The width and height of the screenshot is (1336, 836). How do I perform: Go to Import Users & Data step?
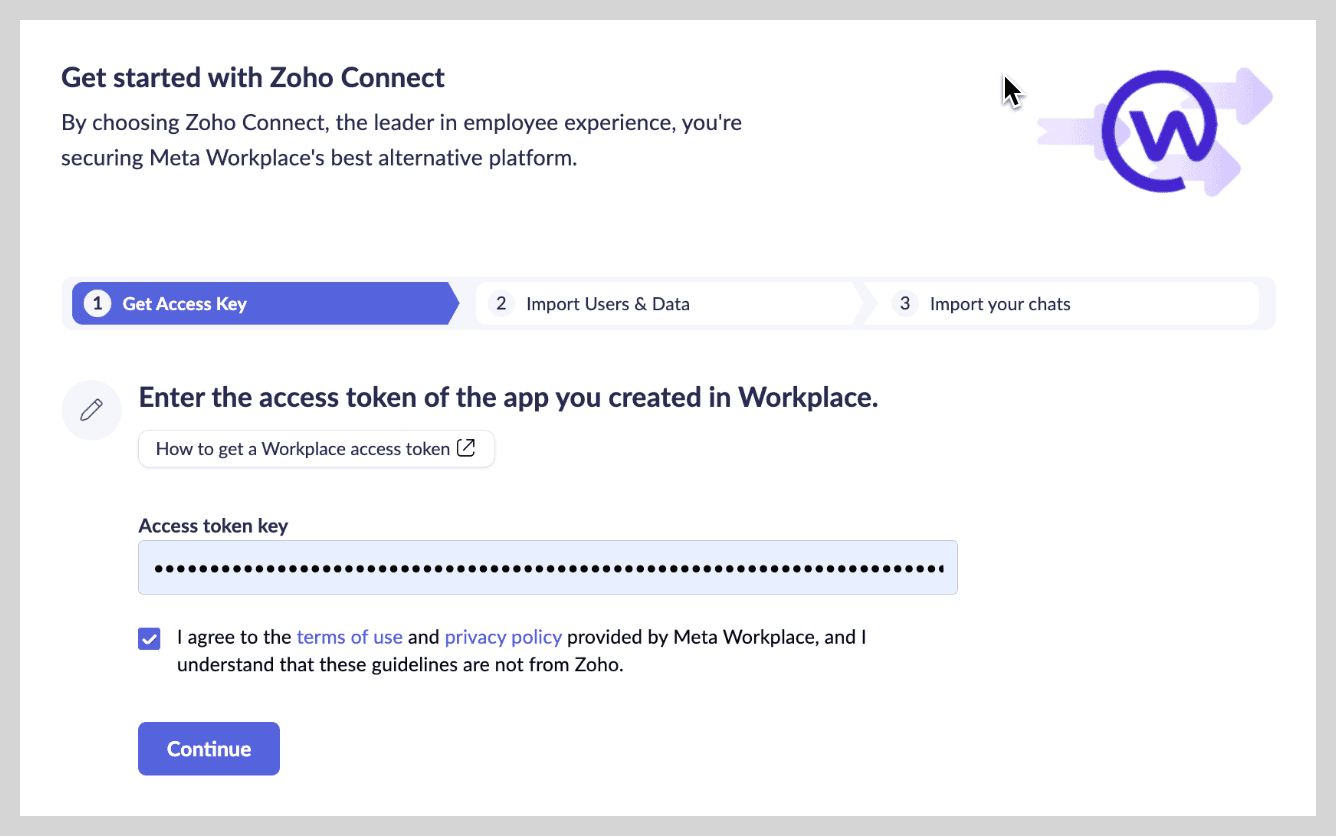[607, 304]
